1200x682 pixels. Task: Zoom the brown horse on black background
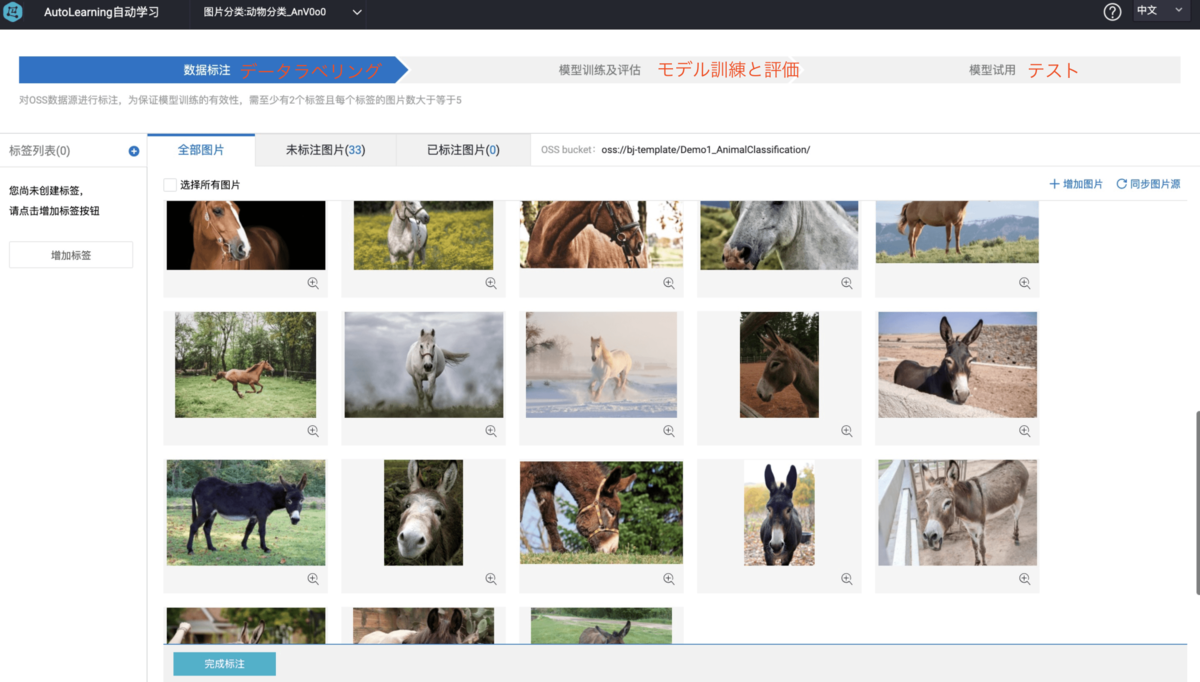point(313,283)
